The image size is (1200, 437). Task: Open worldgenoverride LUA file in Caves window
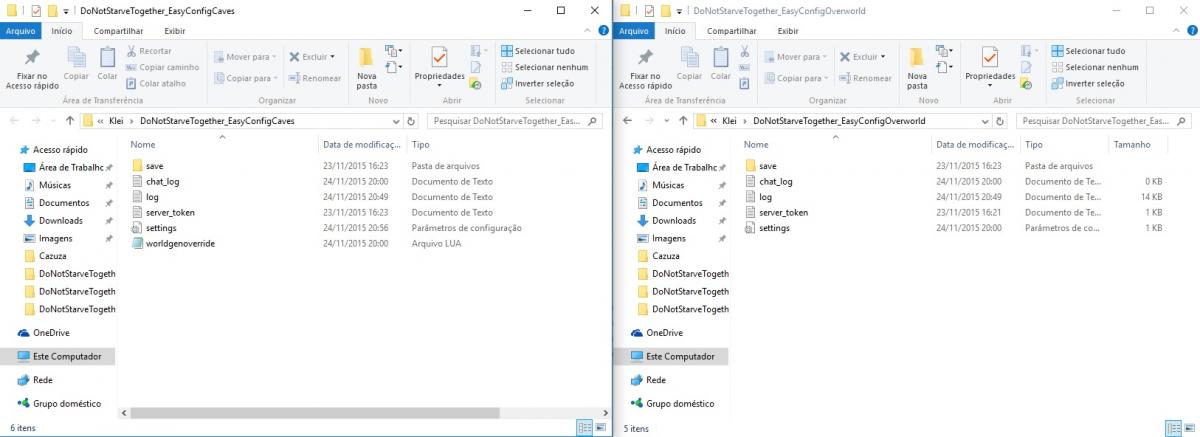point(180,243)
